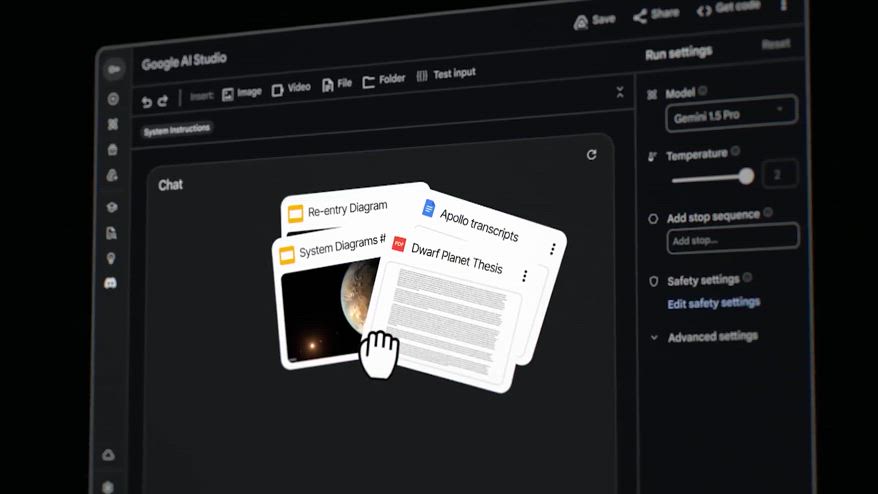Click the circular plus icon in sidebar
Viewport: 878px width, 494px height.
[x=113, y=99]
